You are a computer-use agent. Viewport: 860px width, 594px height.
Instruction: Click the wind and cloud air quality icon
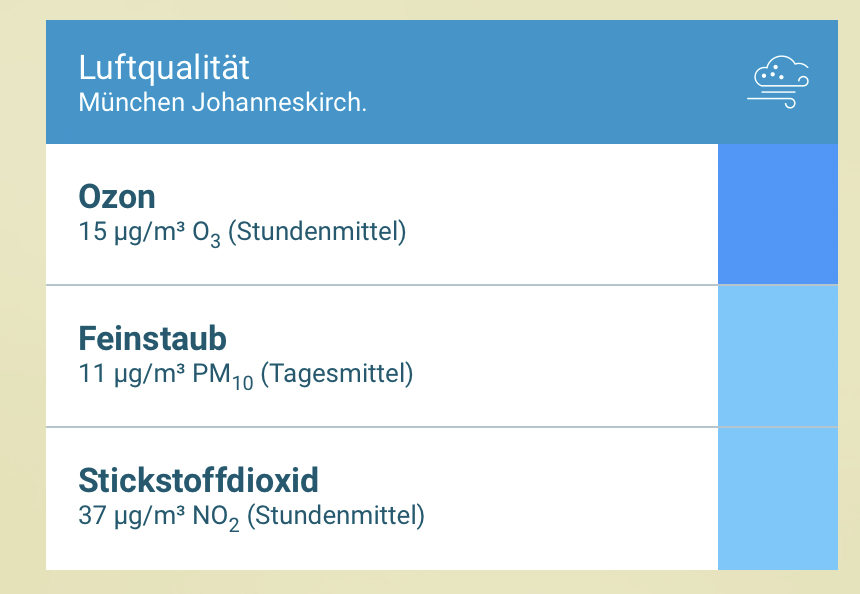coord(778,83)
